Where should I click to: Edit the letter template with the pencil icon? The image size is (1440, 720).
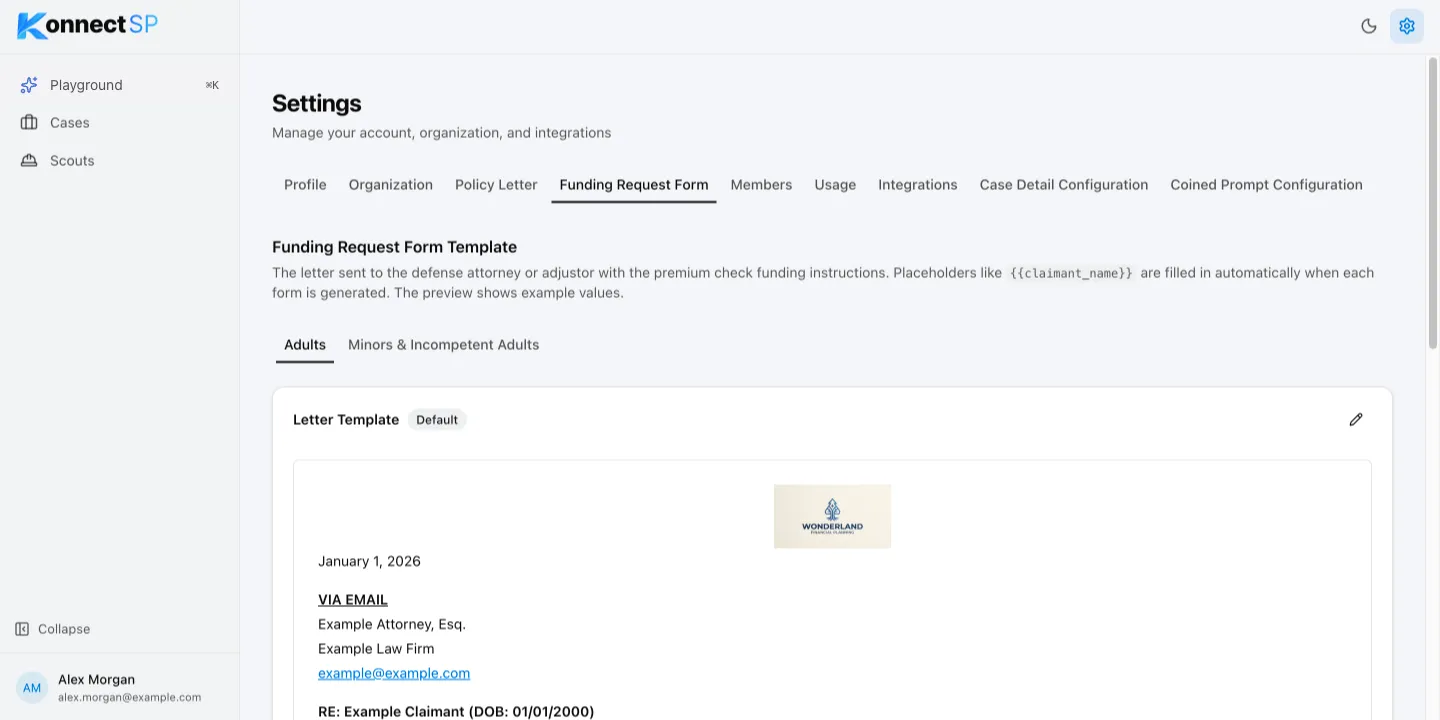click(1356, 420)
